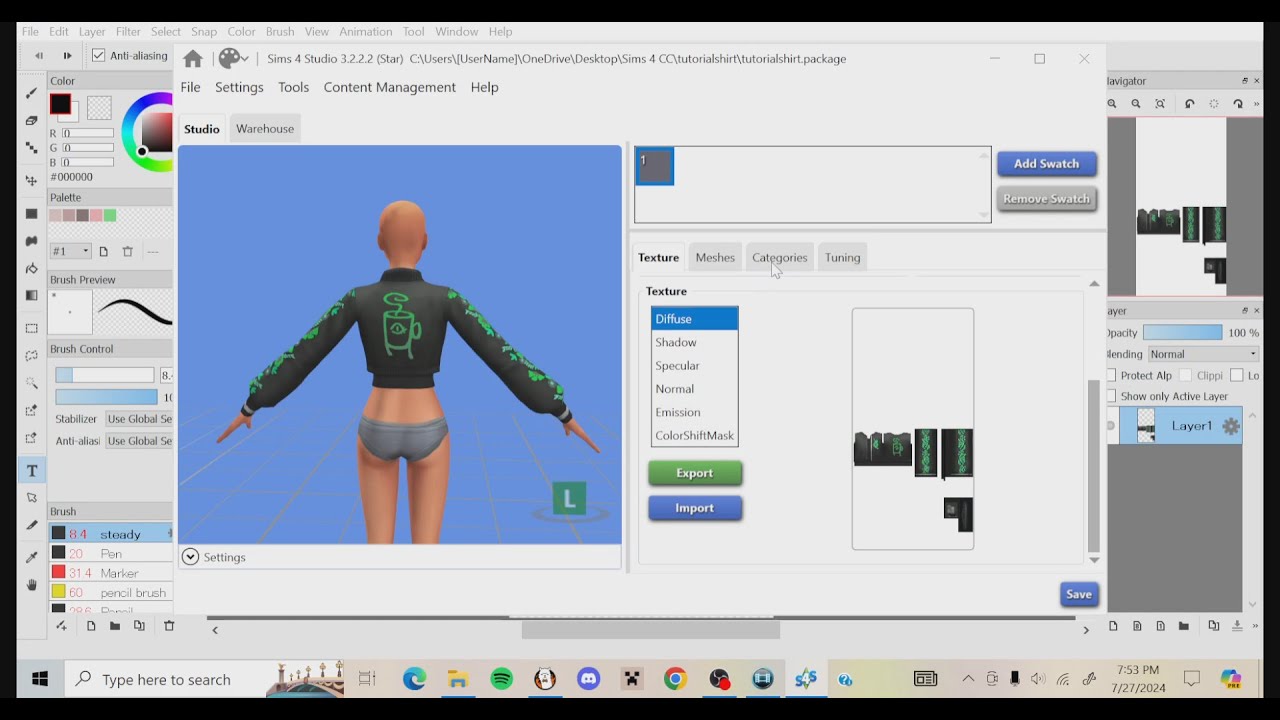Click the Save button
The height and width of the screenshot is (720, 1280).
click(1078, 594)
